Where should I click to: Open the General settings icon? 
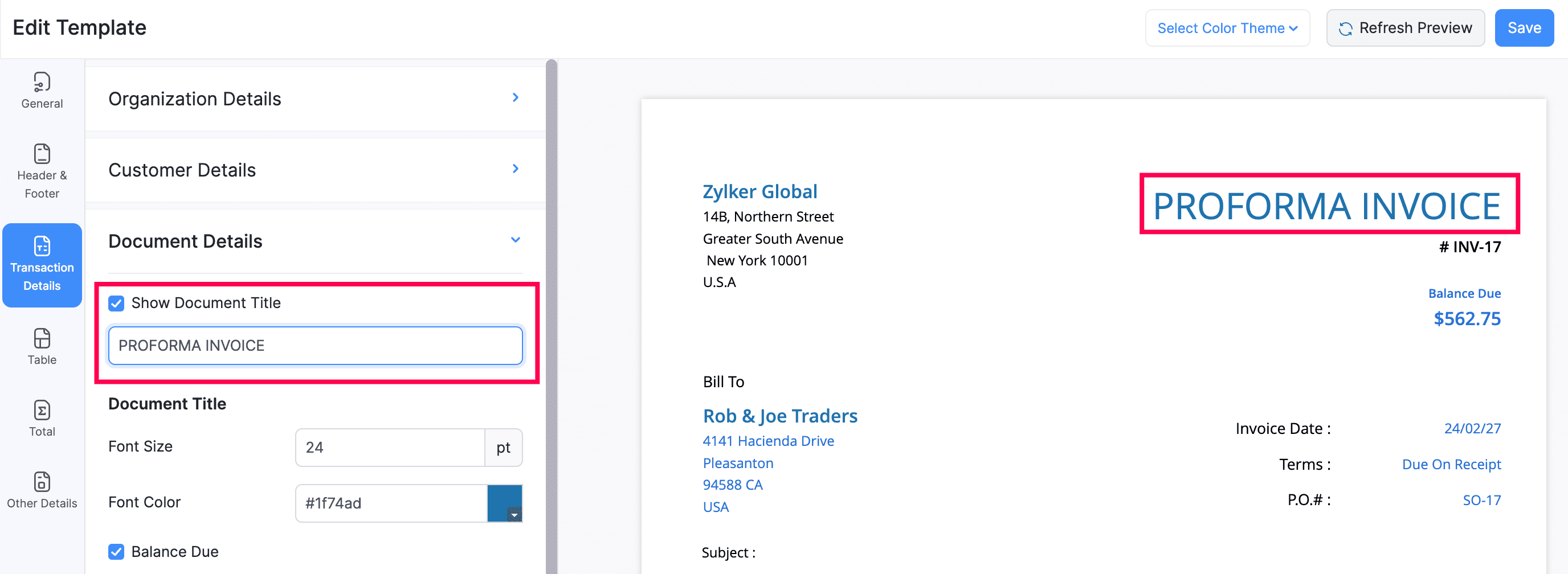42,82
